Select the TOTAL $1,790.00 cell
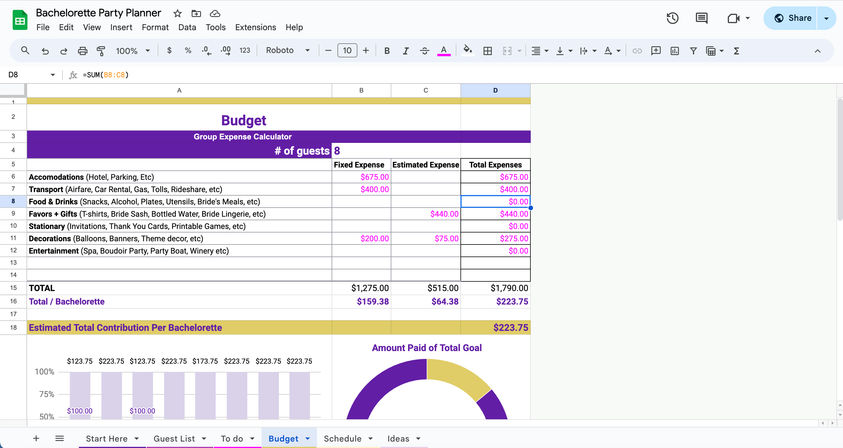Image resolution: width=843 pixels, height=448 pixels. pos(496,288)
